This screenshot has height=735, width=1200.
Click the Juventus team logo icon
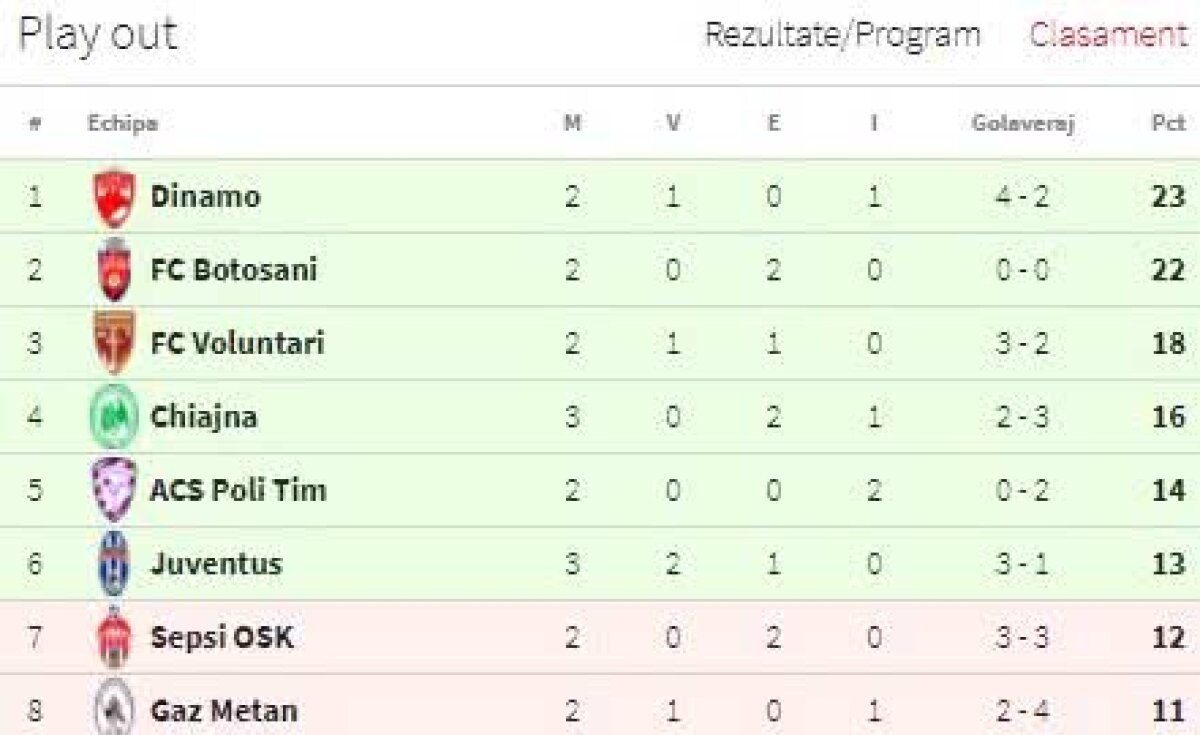click(114, 563)
